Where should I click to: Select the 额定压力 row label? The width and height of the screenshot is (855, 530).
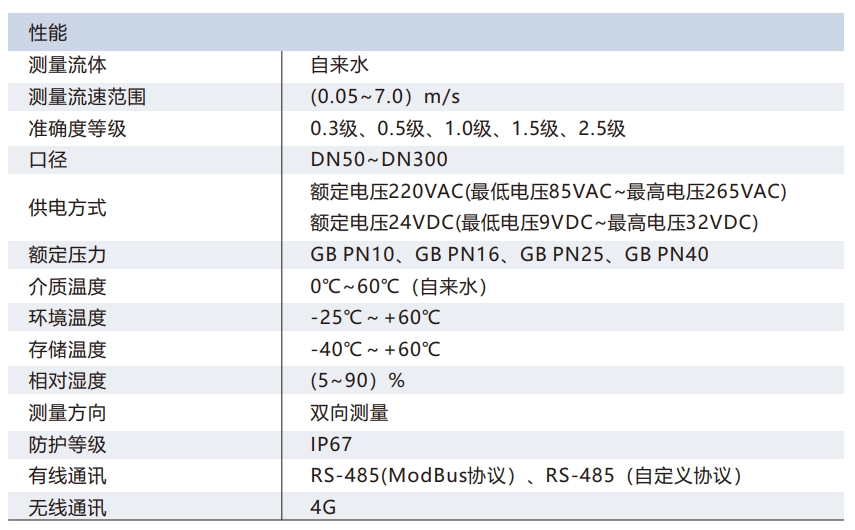[68, 255]
